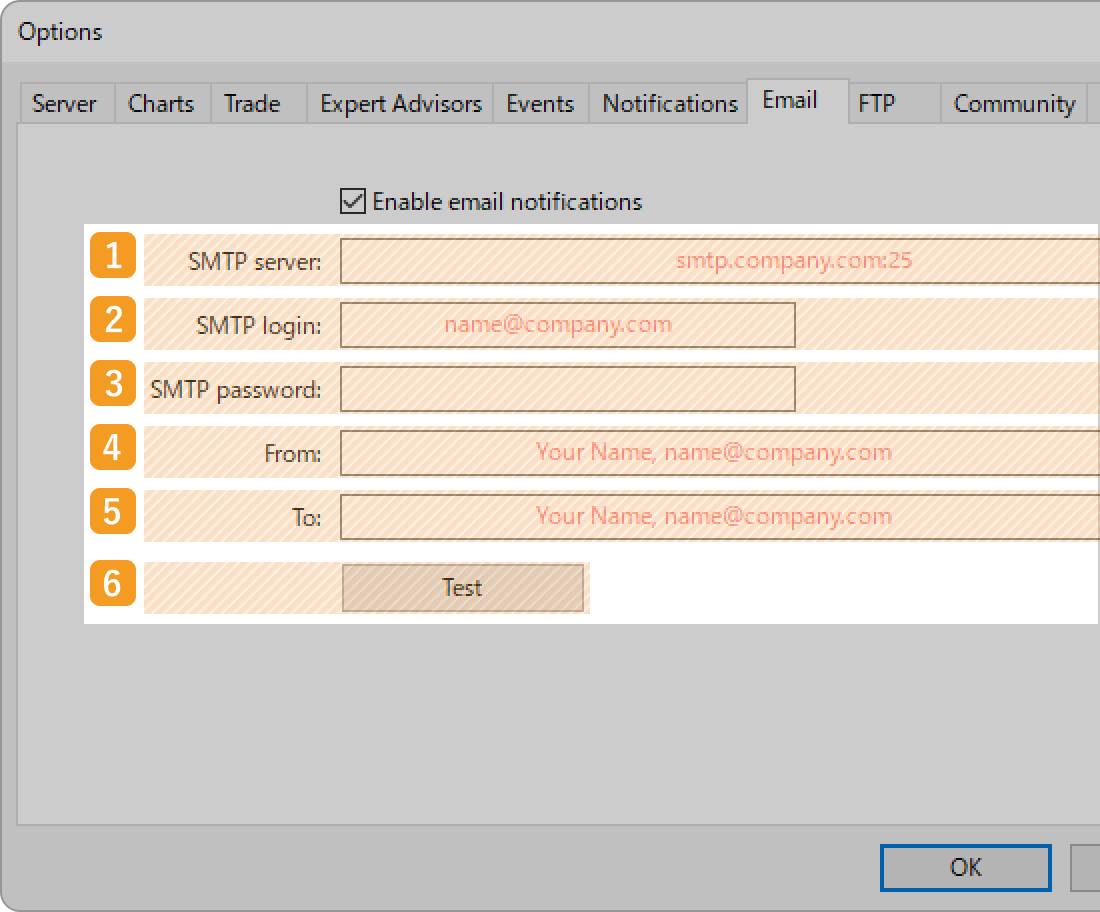Viewport: 1100px width, 912px height.
Task: Click the orange step badge numbered 4
Action: pos(112,448)
